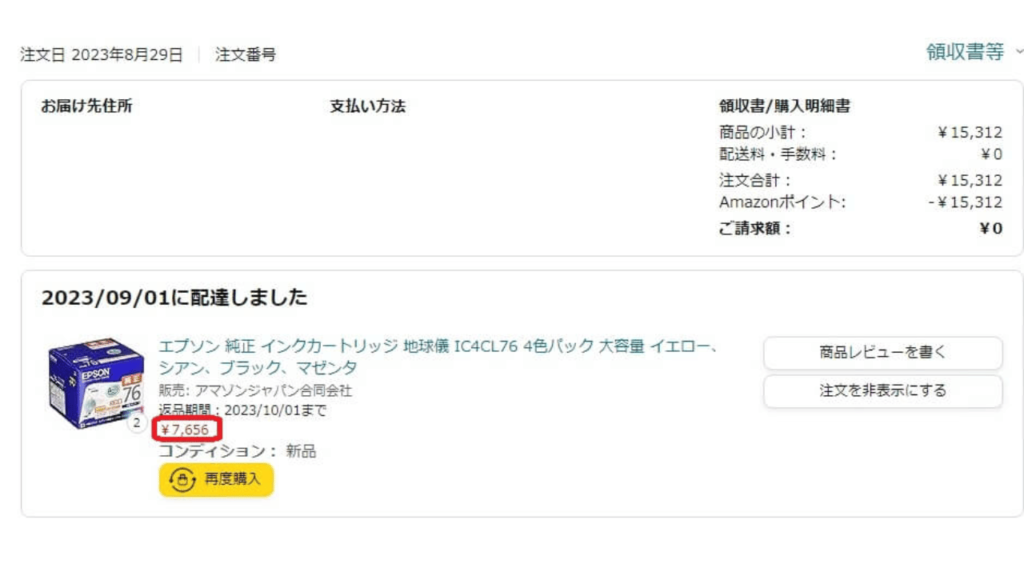Click the order date 2023年8月29日

point(127,55)
